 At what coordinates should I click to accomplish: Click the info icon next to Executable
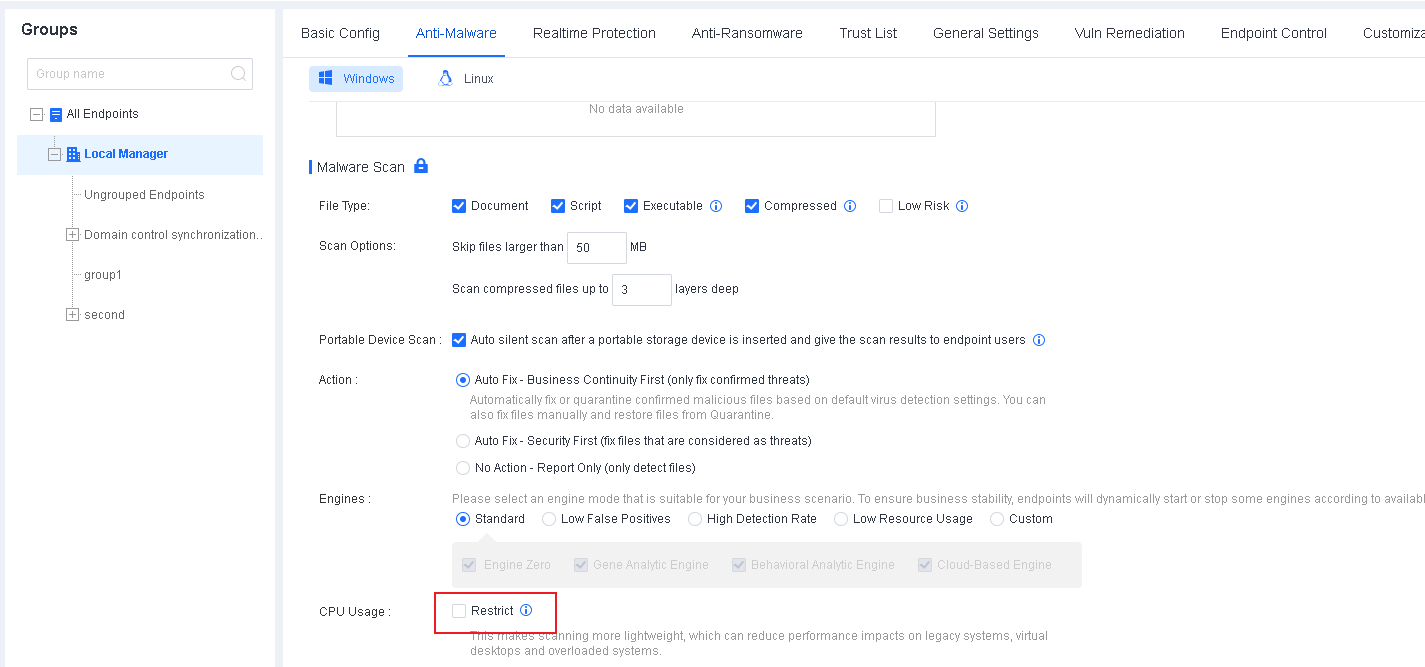coord(716,206)
